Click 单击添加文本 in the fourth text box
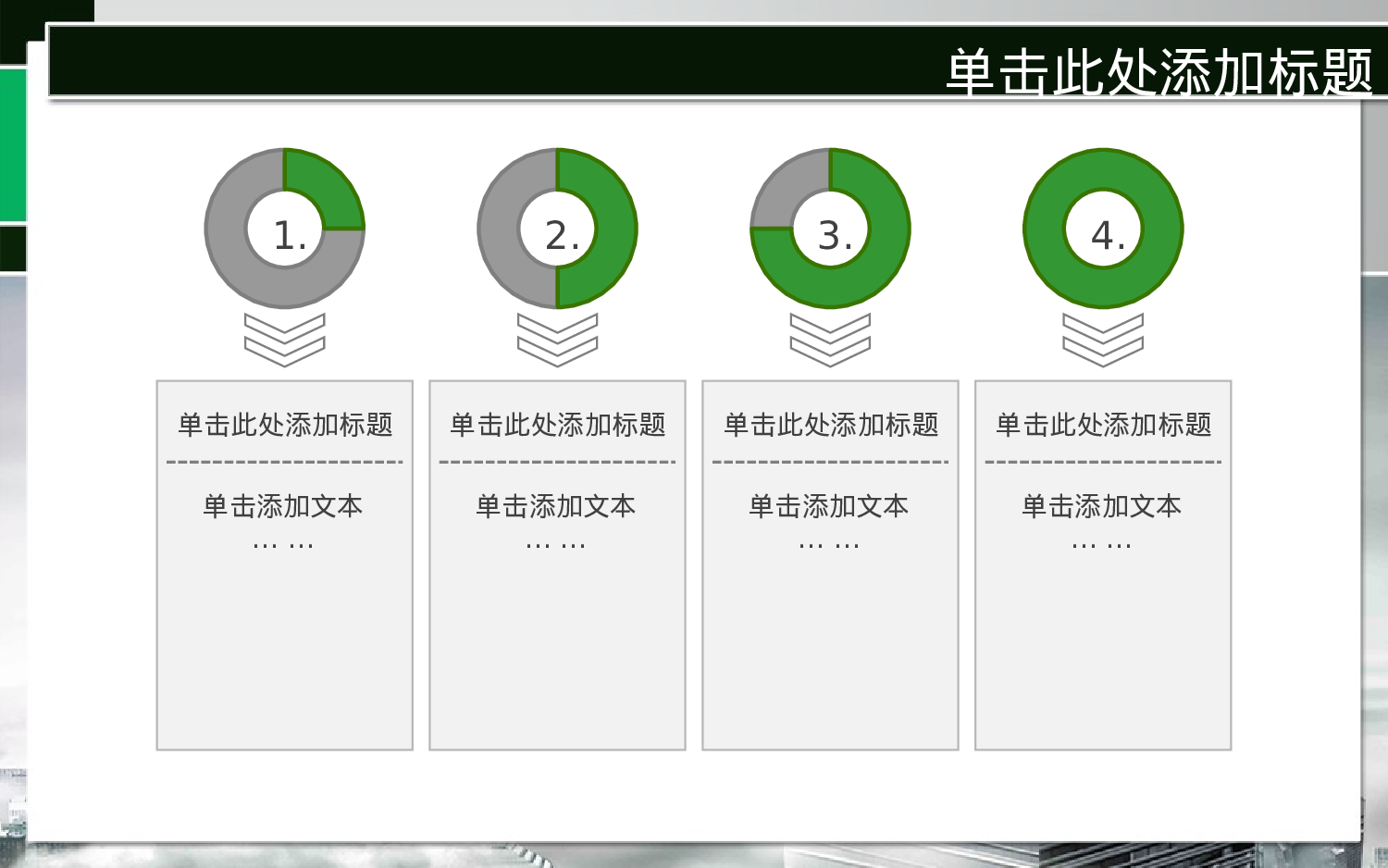1388x868 pixels. [x=1102, y=507]
